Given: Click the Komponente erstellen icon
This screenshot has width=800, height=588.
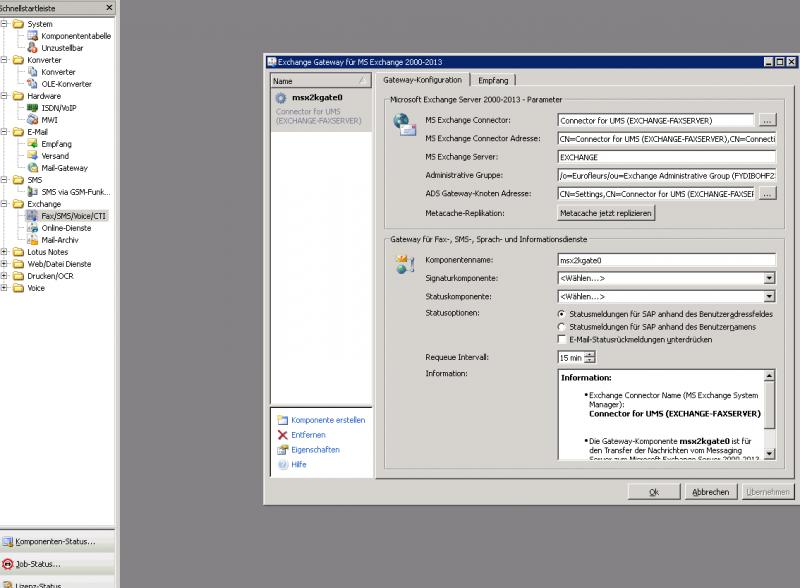Looking at the screenshot, I should point(283,420).
